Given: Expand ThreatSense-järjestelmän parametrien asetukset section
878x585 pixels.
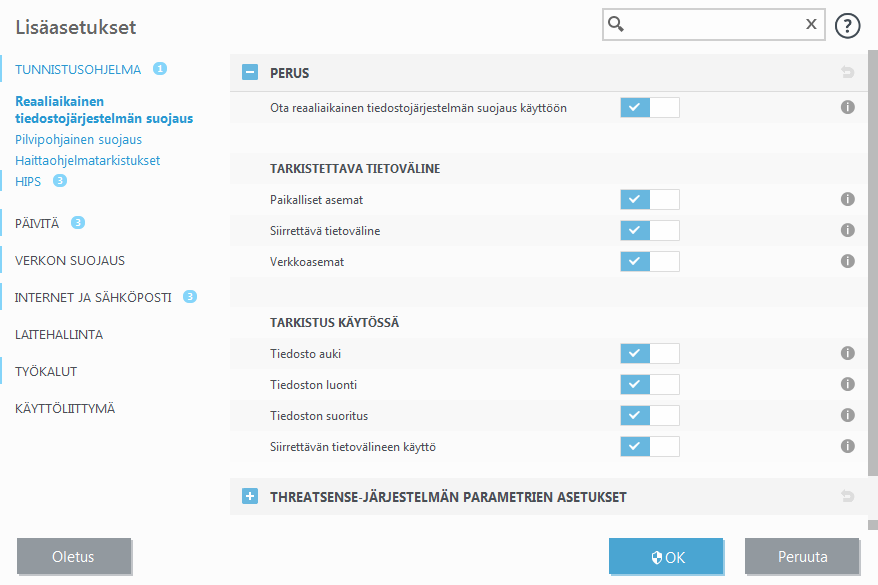Looking at the screenshot, I should (250, 496).
